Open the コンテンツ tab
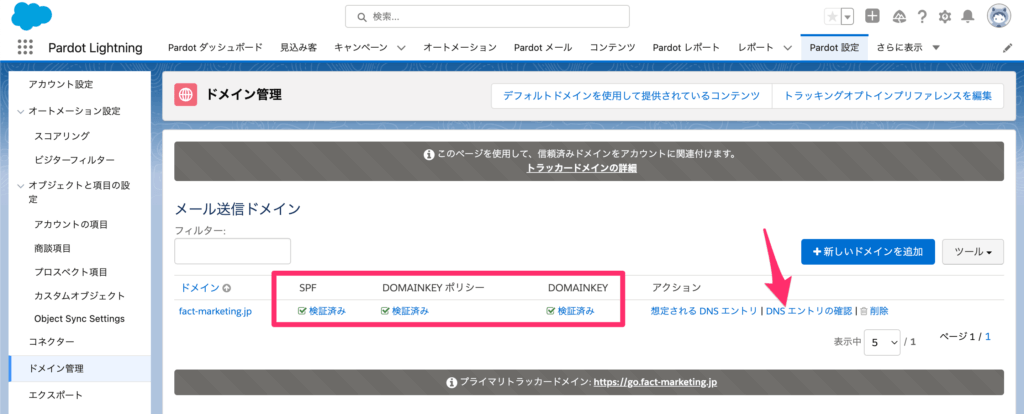The width and height of the screenshot is (1024, 414). [613, 48]
